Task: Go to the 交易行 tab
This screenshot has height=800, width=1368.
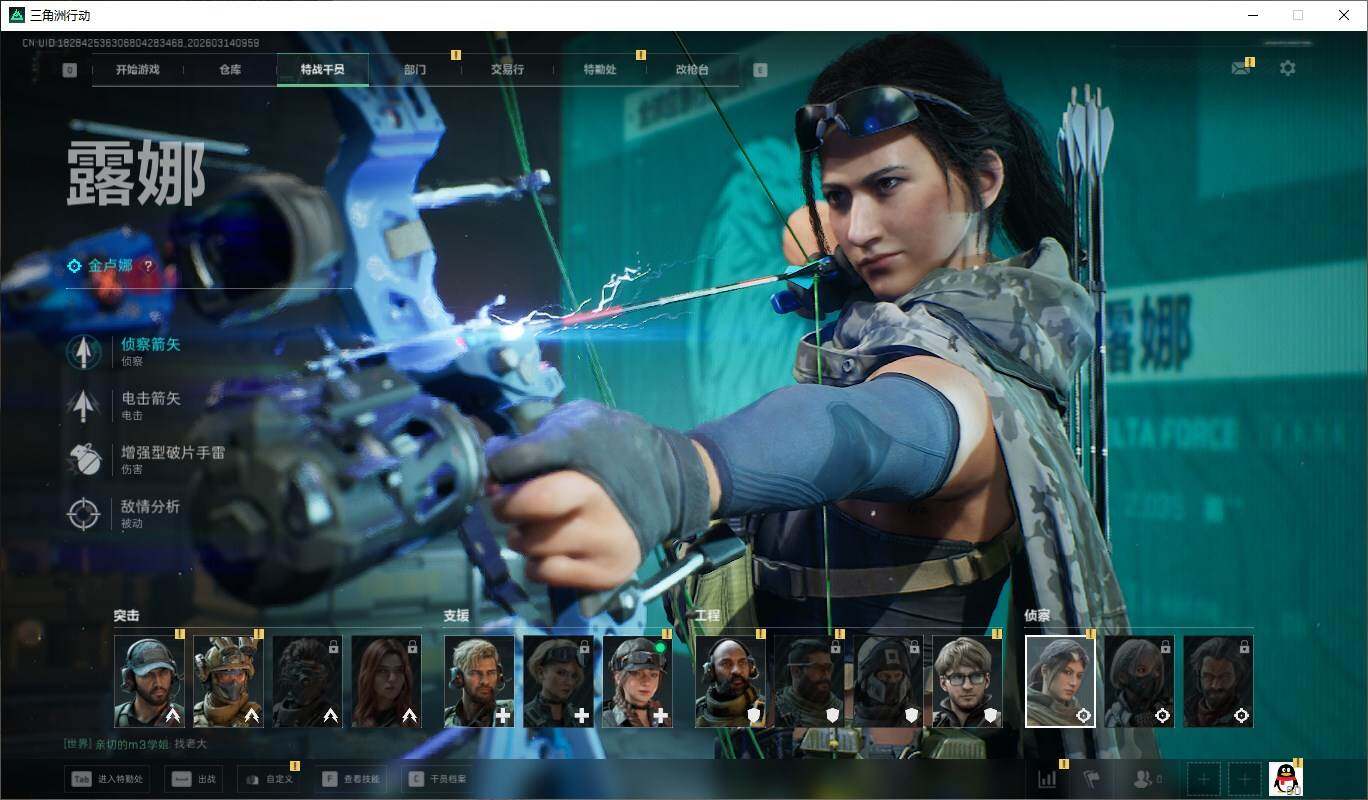Action: (x=507, y=70)
